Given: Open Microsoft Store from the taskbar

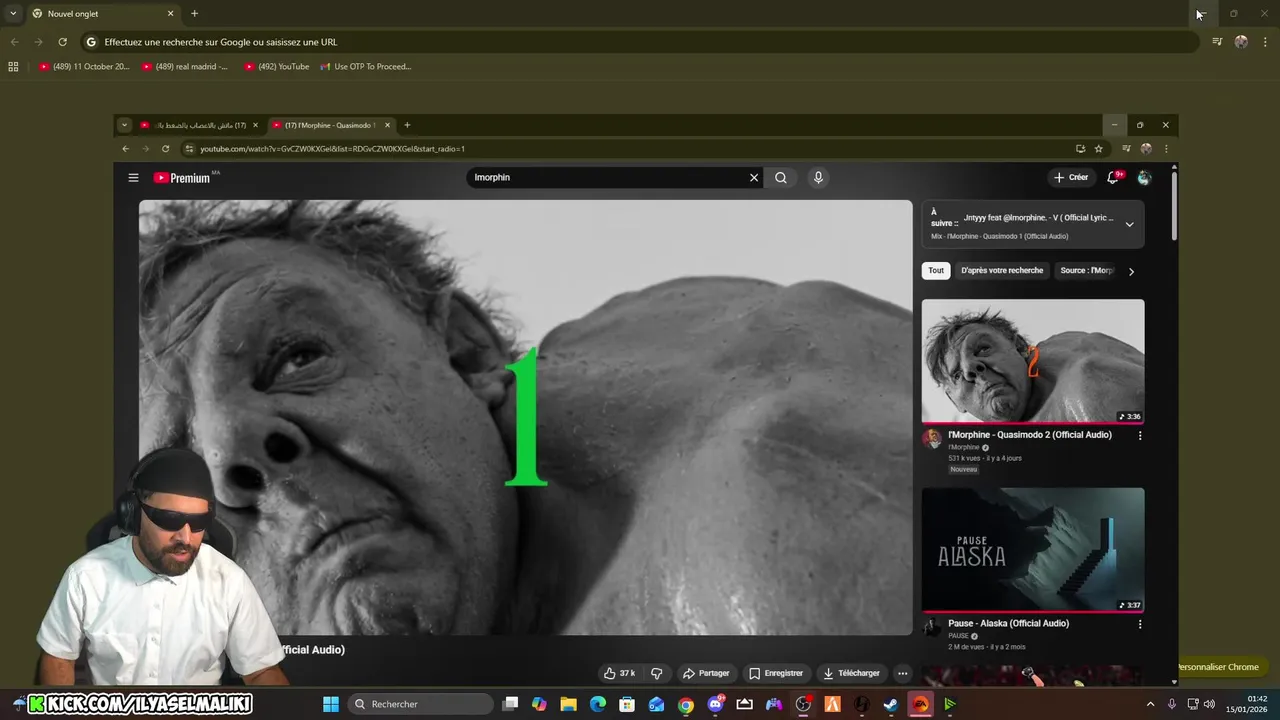Looking at the screenshot, I should tap(627, 704).
